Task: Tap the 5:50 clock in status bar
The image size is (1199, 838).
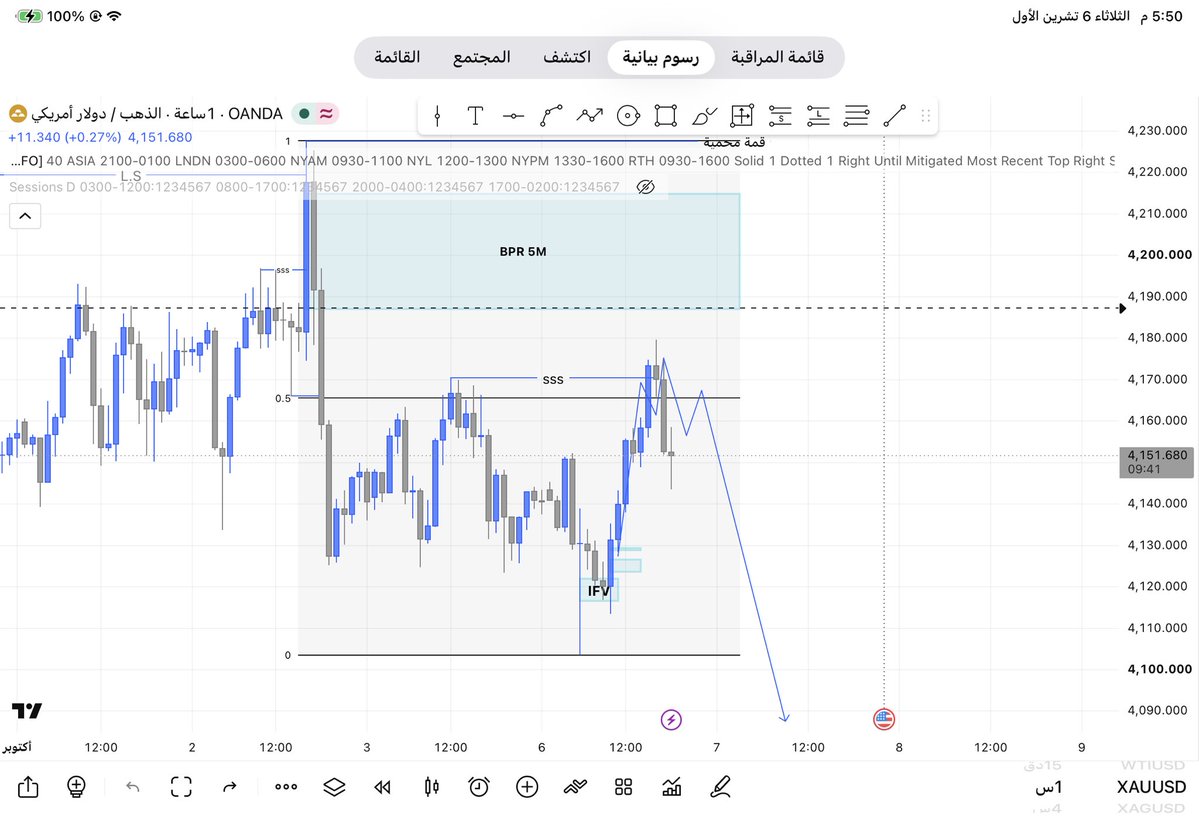Action: click(1161, 16)
